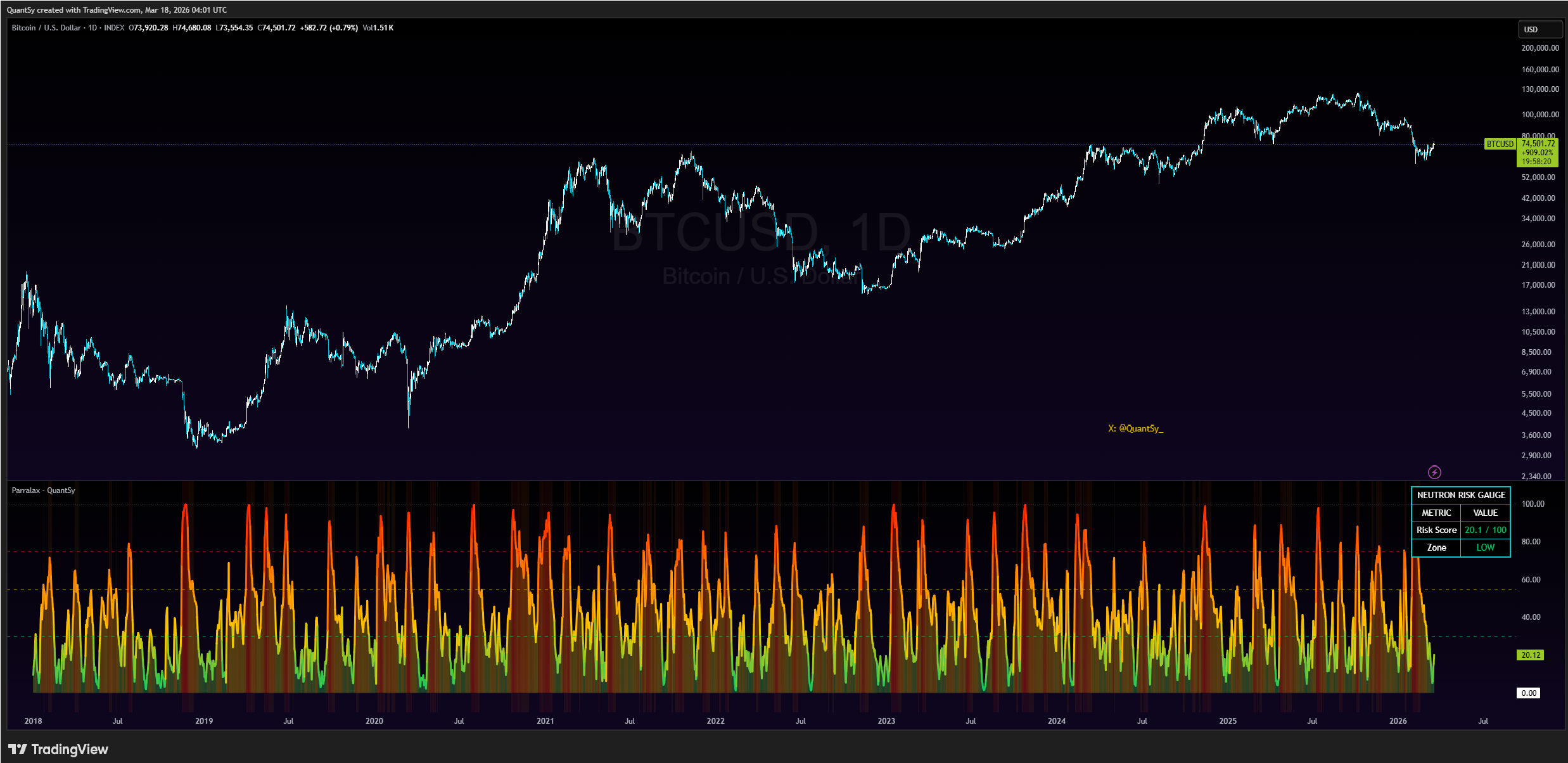The height and width of the screenshot is (763, 1568).
Task: Click the purple lightning bolt icon
Action: pos(1434,472)
